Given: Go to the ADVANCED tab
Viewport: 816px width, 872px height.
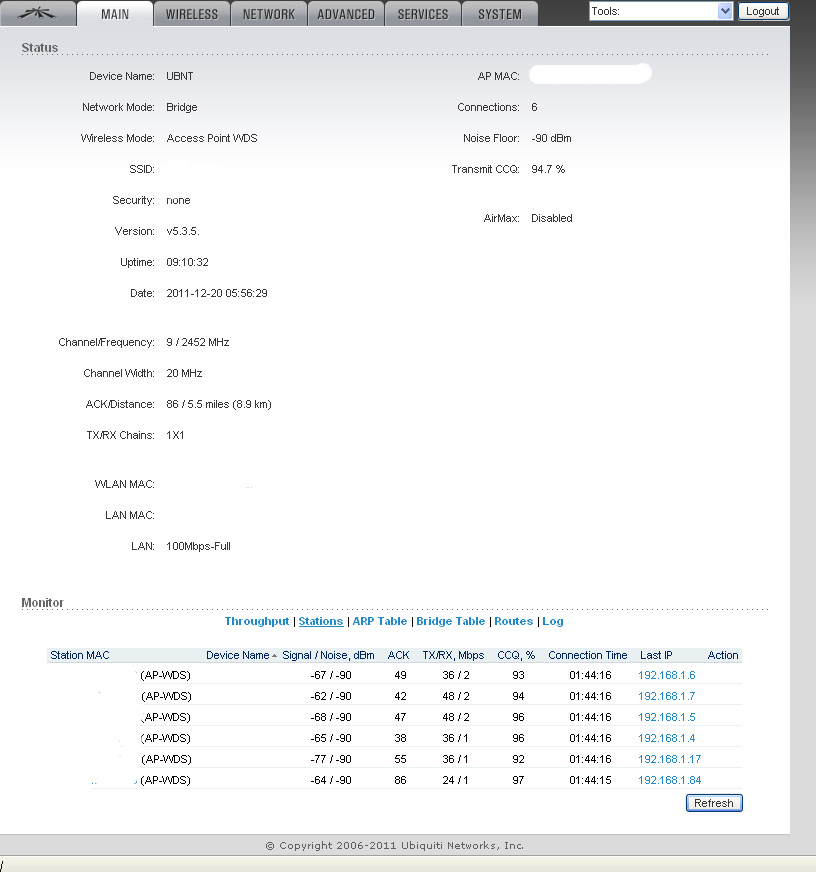Looking at the screenshot, I should click(x=346, y=14).
